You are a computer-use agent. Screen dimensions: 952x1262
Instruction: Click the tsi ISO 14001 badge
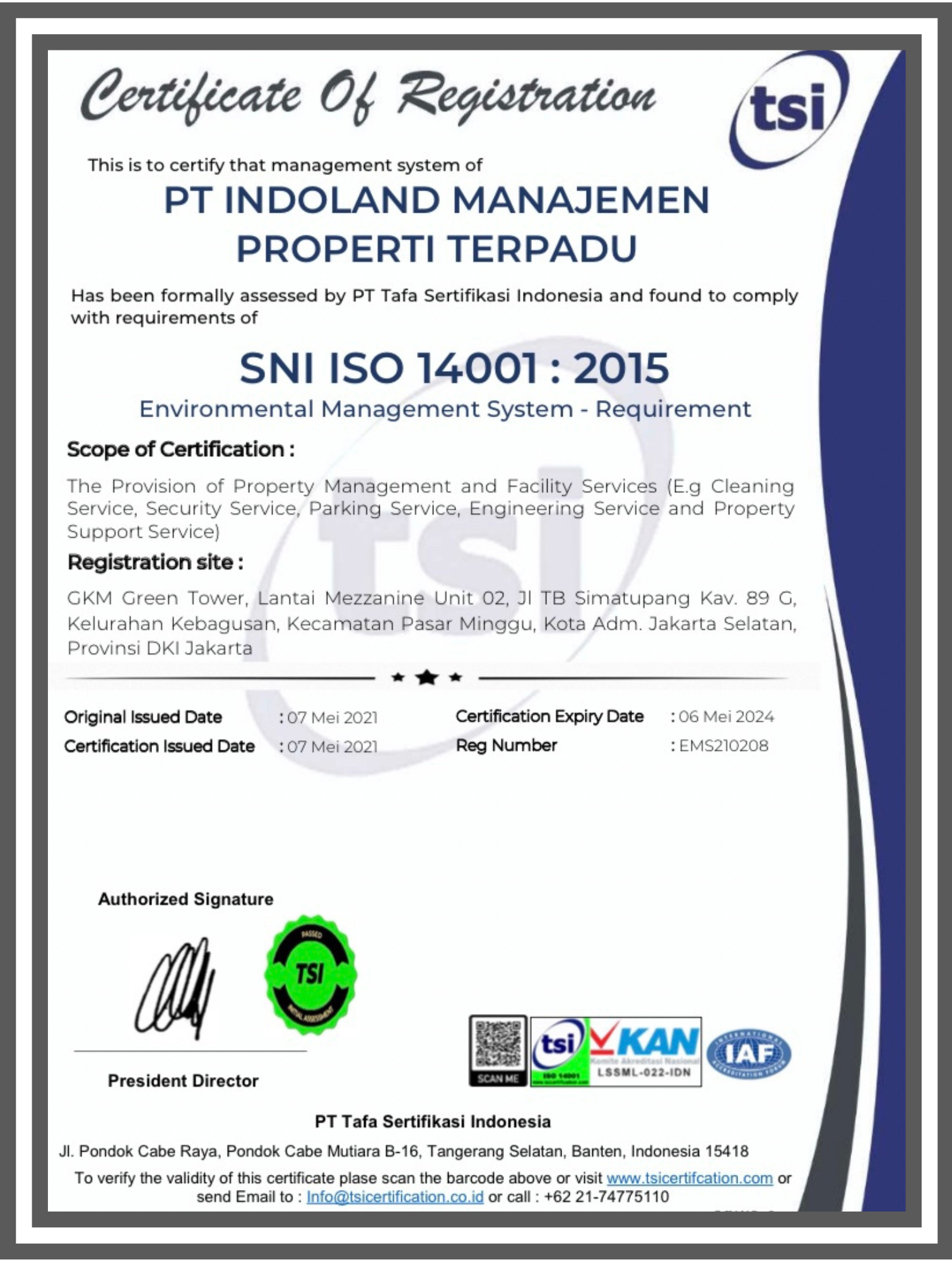(559, 1051)
